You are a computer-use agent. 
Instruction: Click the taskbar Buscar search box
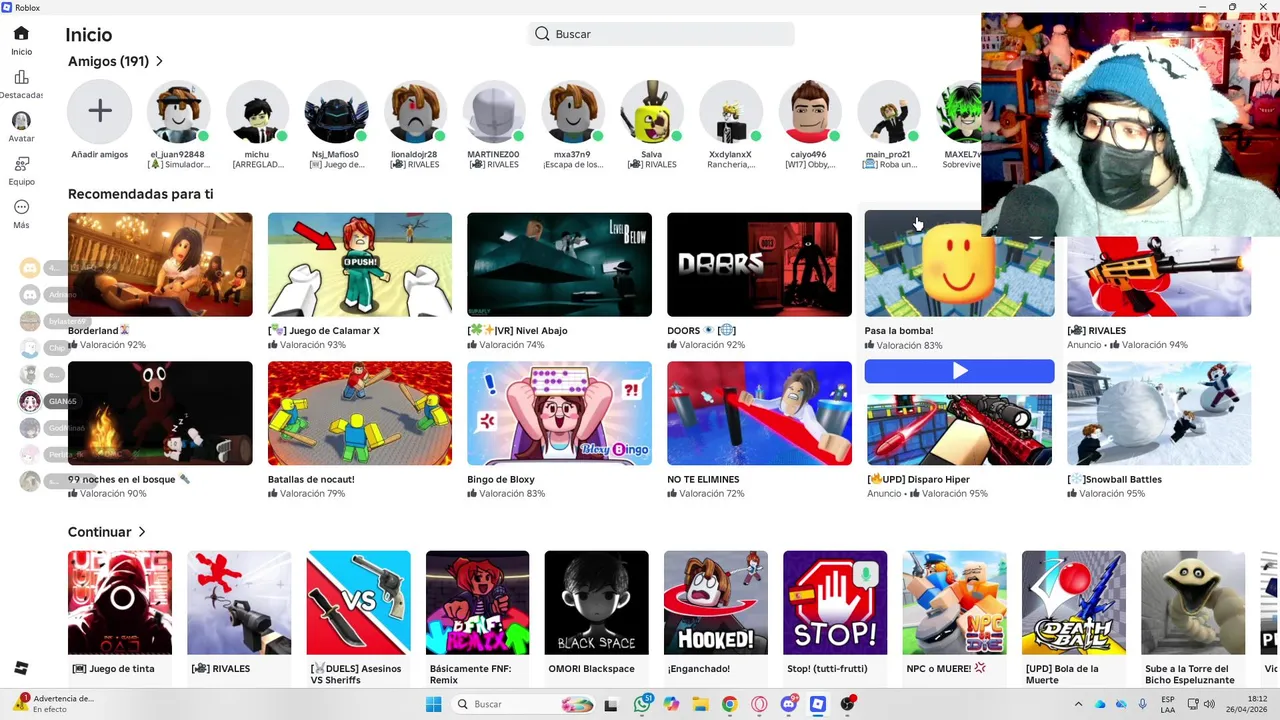pos(522,704)
